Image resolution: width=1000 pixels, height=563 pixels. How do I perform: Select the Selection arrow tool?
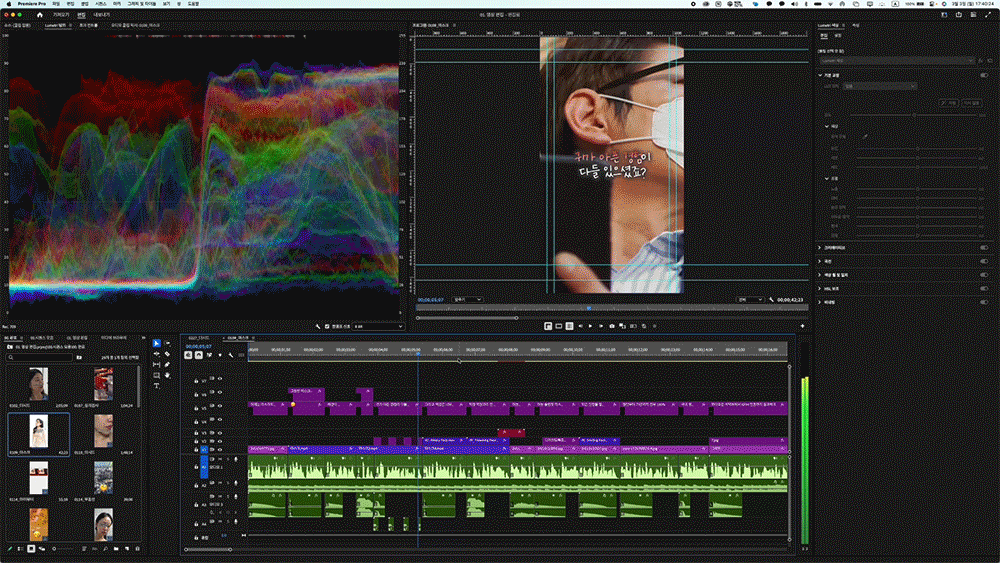(x=156, y=343)
